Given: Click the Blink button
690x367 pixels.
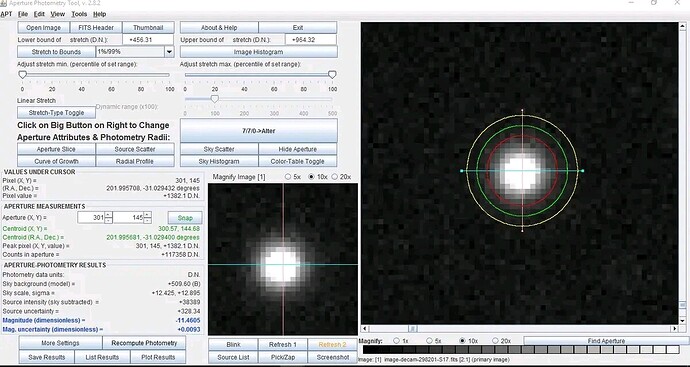Looking at the screenshot, I should click(x=233, y=345).
